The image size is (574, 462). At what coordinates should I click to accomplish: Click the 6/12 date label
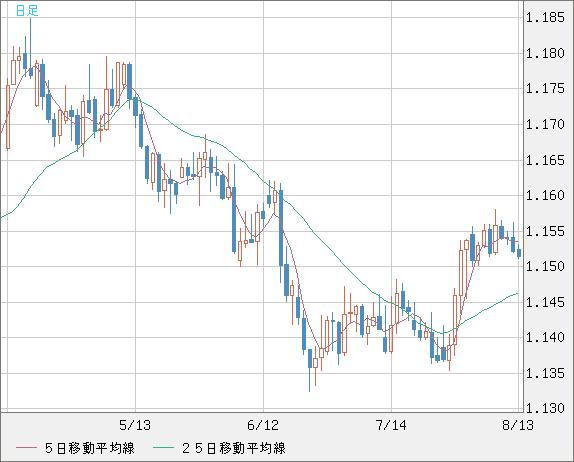tap(263, 425)
